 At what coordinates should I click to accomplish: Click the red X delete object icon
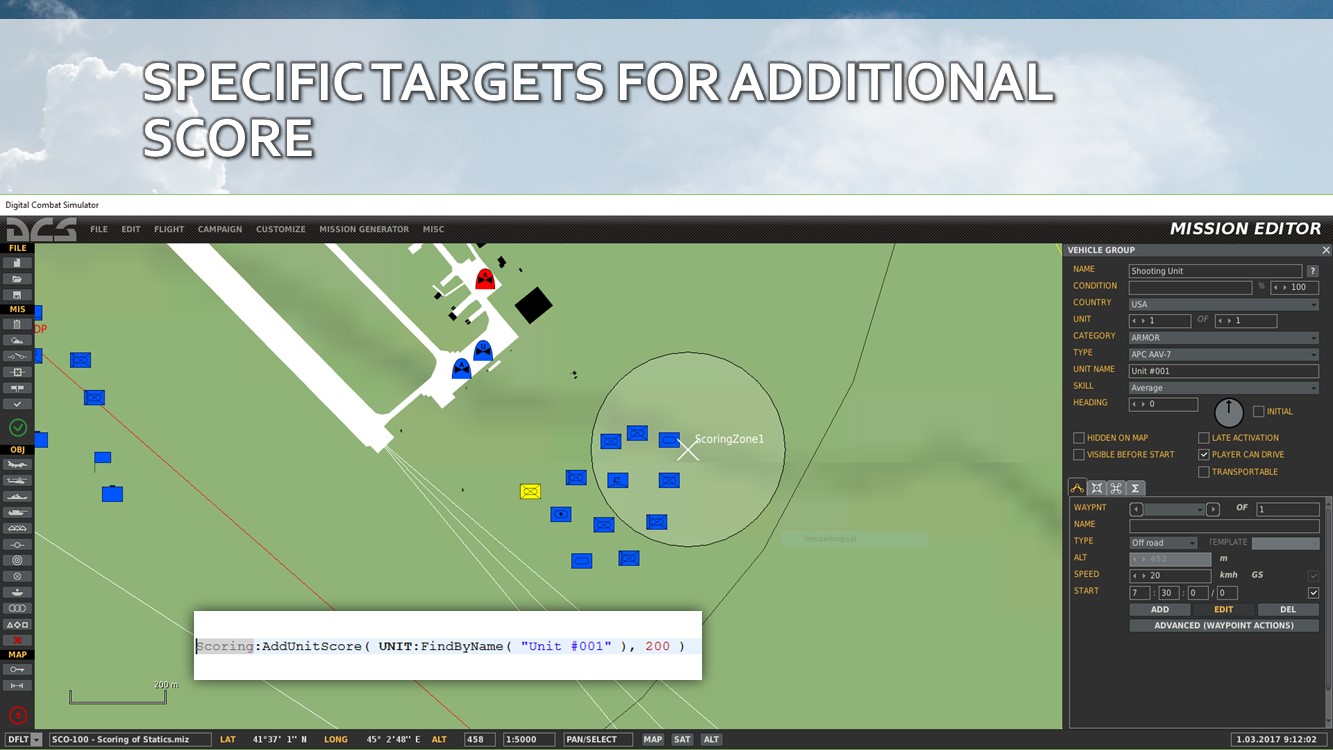pos(17,640)
